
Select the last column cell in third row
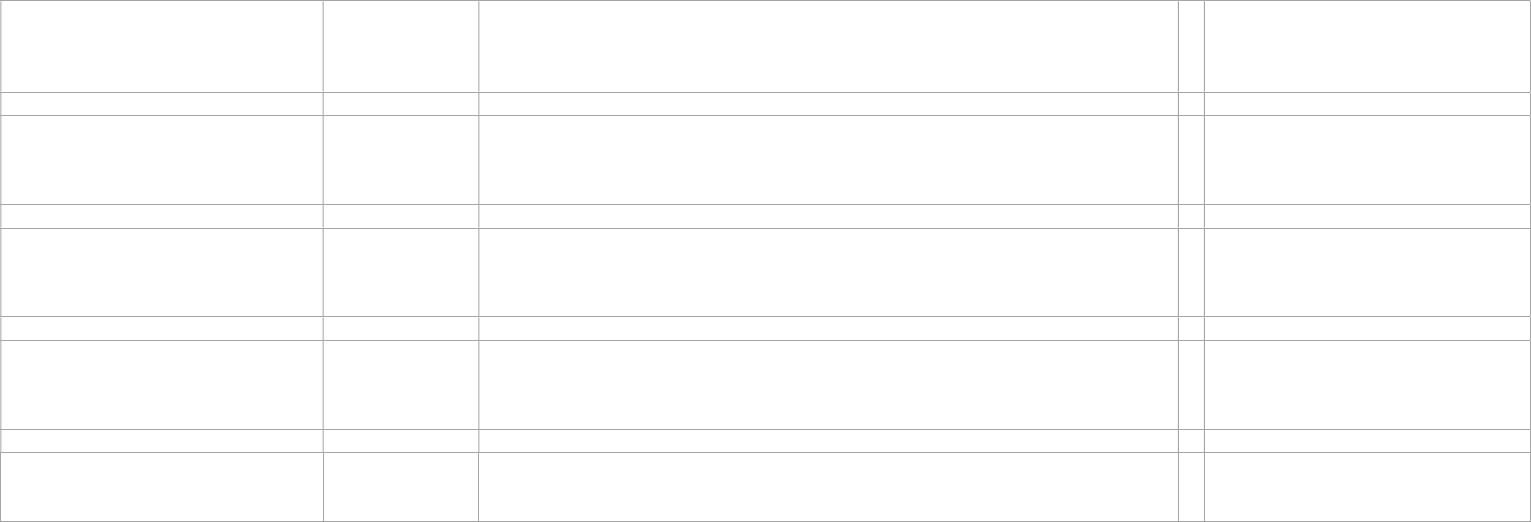pyautogui.click(x=1367, y=160)
